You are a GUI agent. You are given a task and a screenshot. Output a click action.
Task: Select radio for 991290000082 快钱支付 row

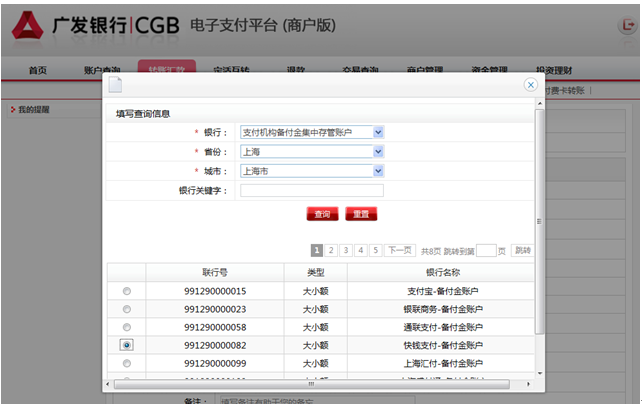127,345
